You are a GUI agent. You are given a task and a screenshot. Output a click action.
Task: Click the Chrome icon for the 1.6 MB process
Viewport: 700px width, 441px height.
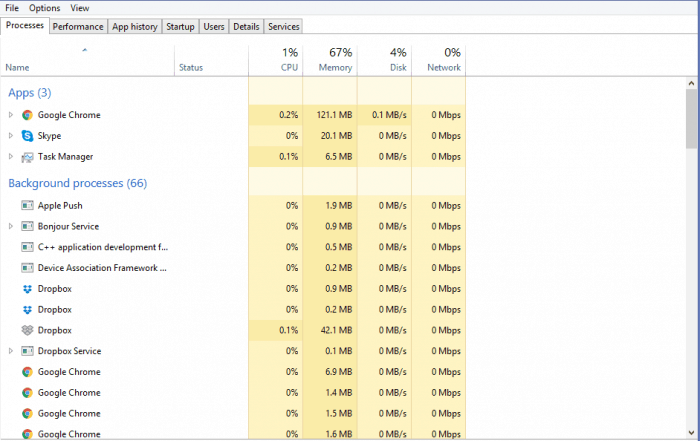tap(27, 434)
